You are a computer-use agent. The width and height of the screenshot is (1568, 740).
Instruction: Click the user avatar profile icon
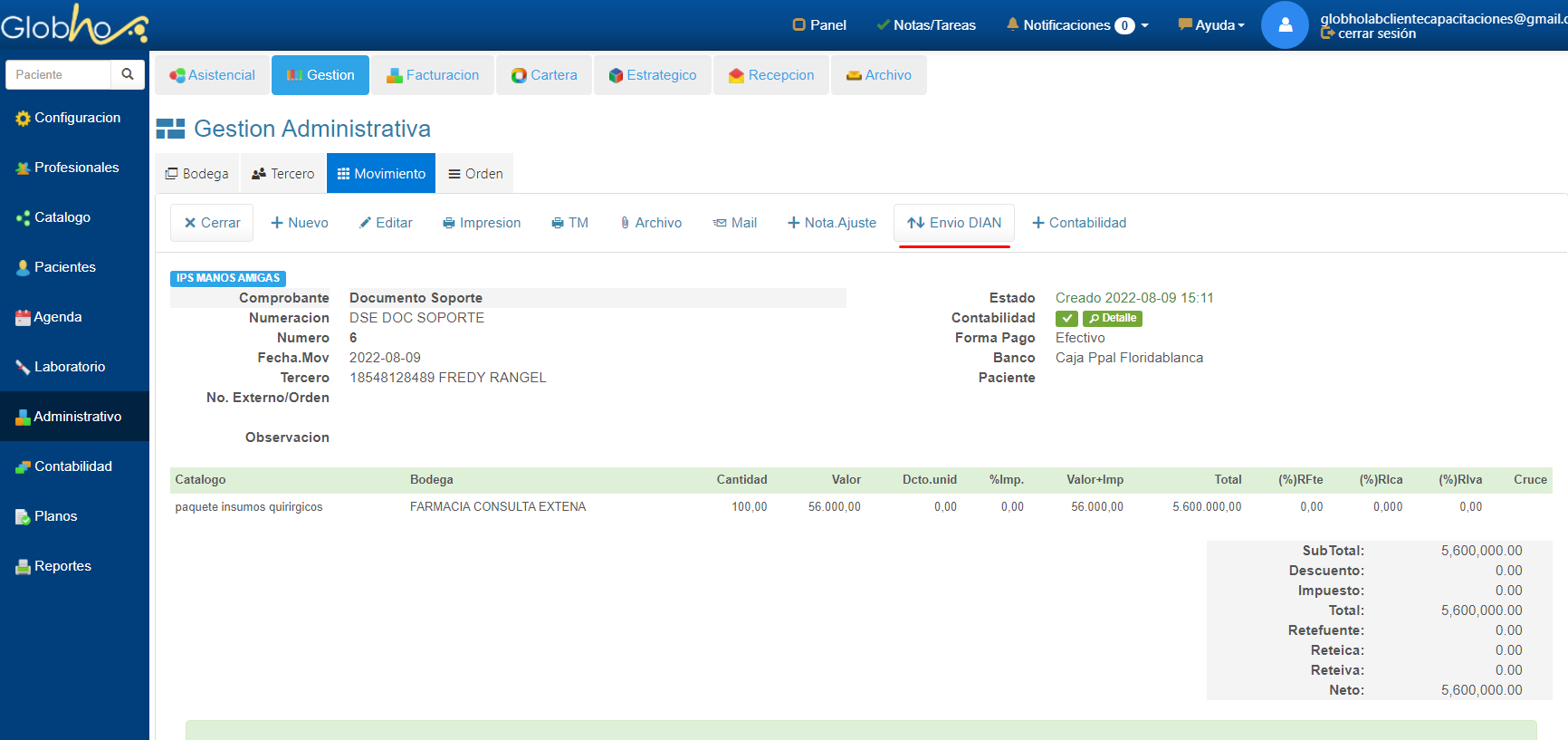1285,25
